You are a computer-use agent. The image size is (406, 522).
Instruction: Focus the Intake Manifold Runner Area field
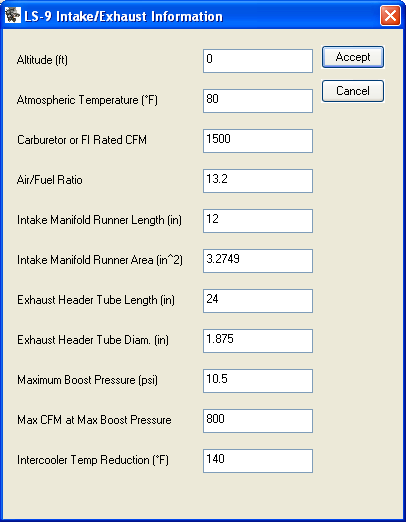(x=258, y=261)
